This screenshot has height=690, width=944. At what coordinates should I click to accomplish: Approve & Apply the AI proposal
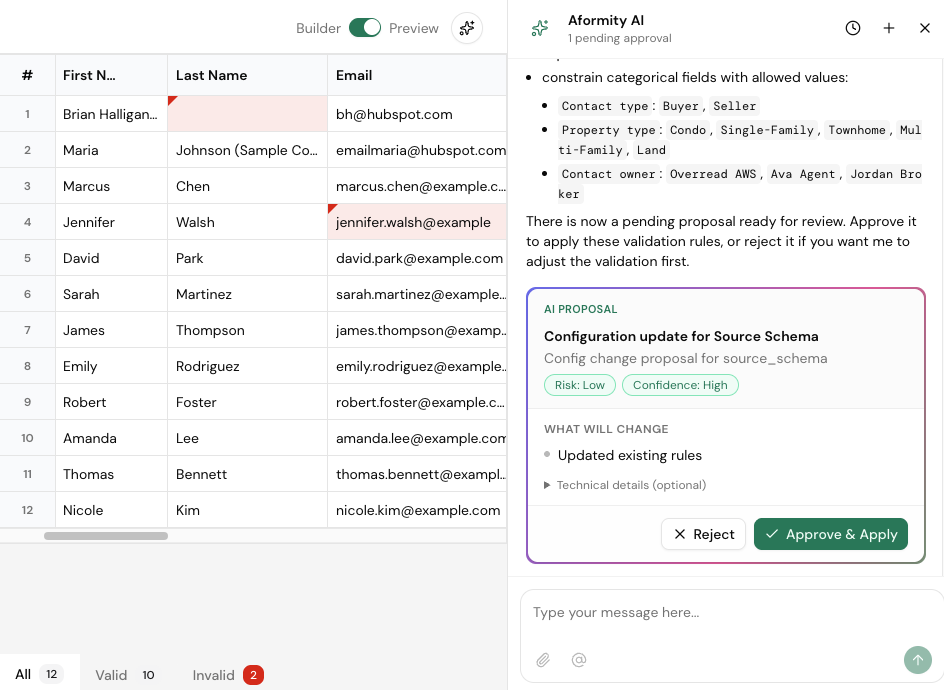click(831, 534)
